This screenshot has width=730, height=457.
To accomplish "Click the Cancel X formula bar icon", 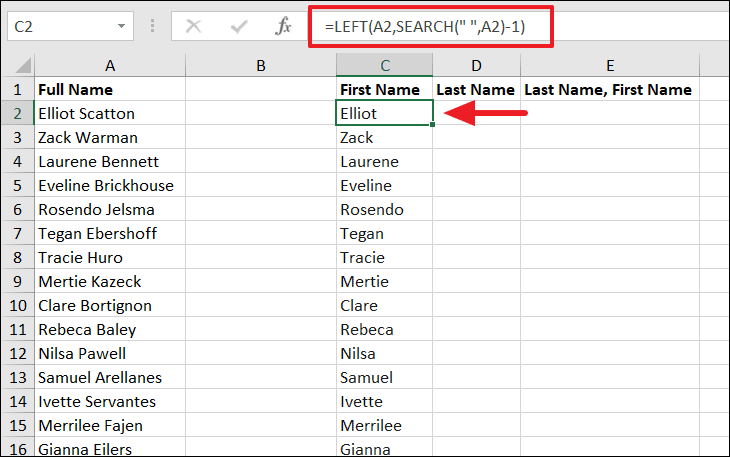I will [193, 27].
